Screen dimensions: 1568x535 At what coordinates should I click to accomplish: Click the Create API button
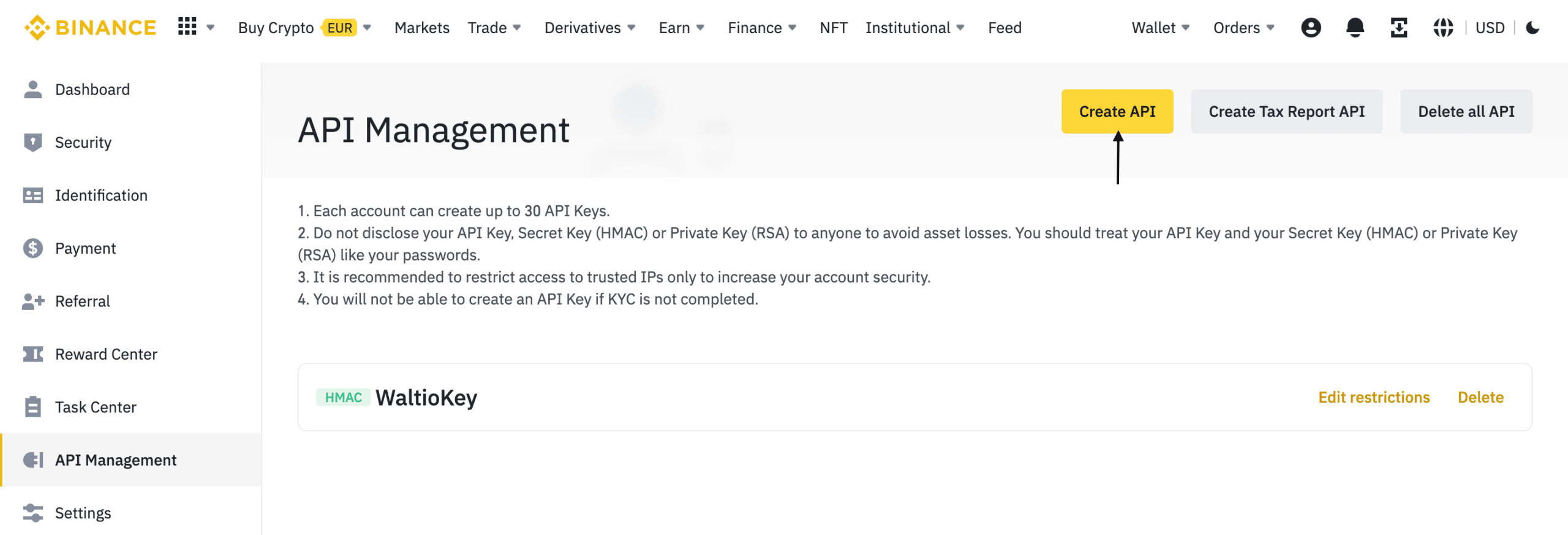click(x=1117, y=112)
